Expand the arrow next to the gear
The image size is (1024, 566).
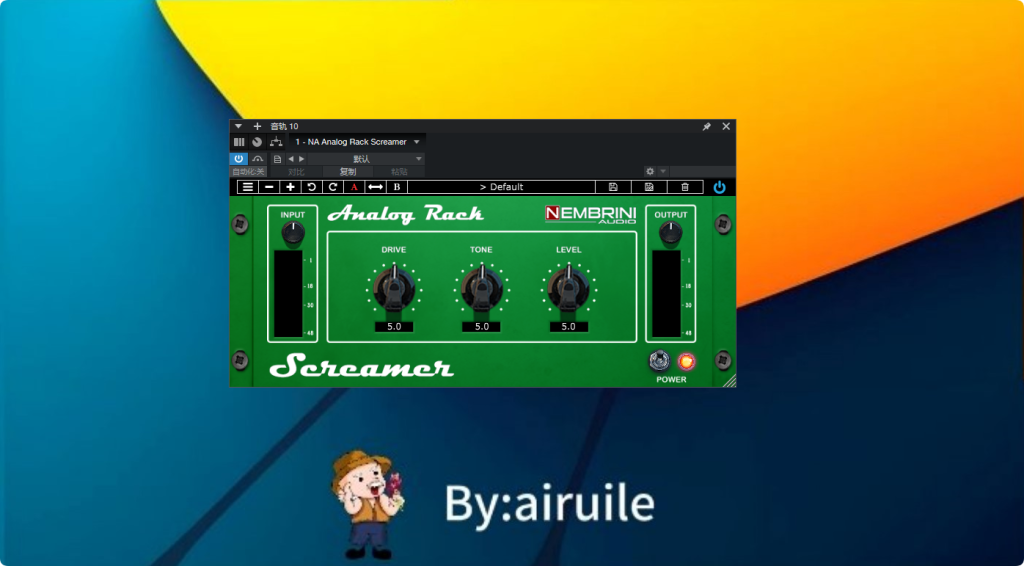point(663,172)
